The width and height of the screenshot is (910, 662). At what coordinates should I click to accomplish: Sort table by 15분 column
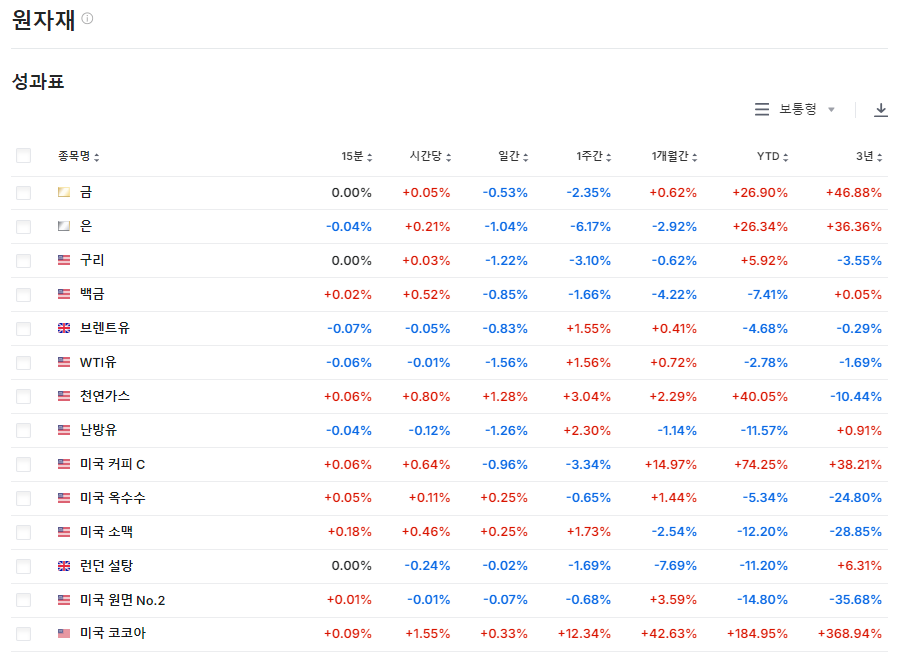tap(356, 156)
